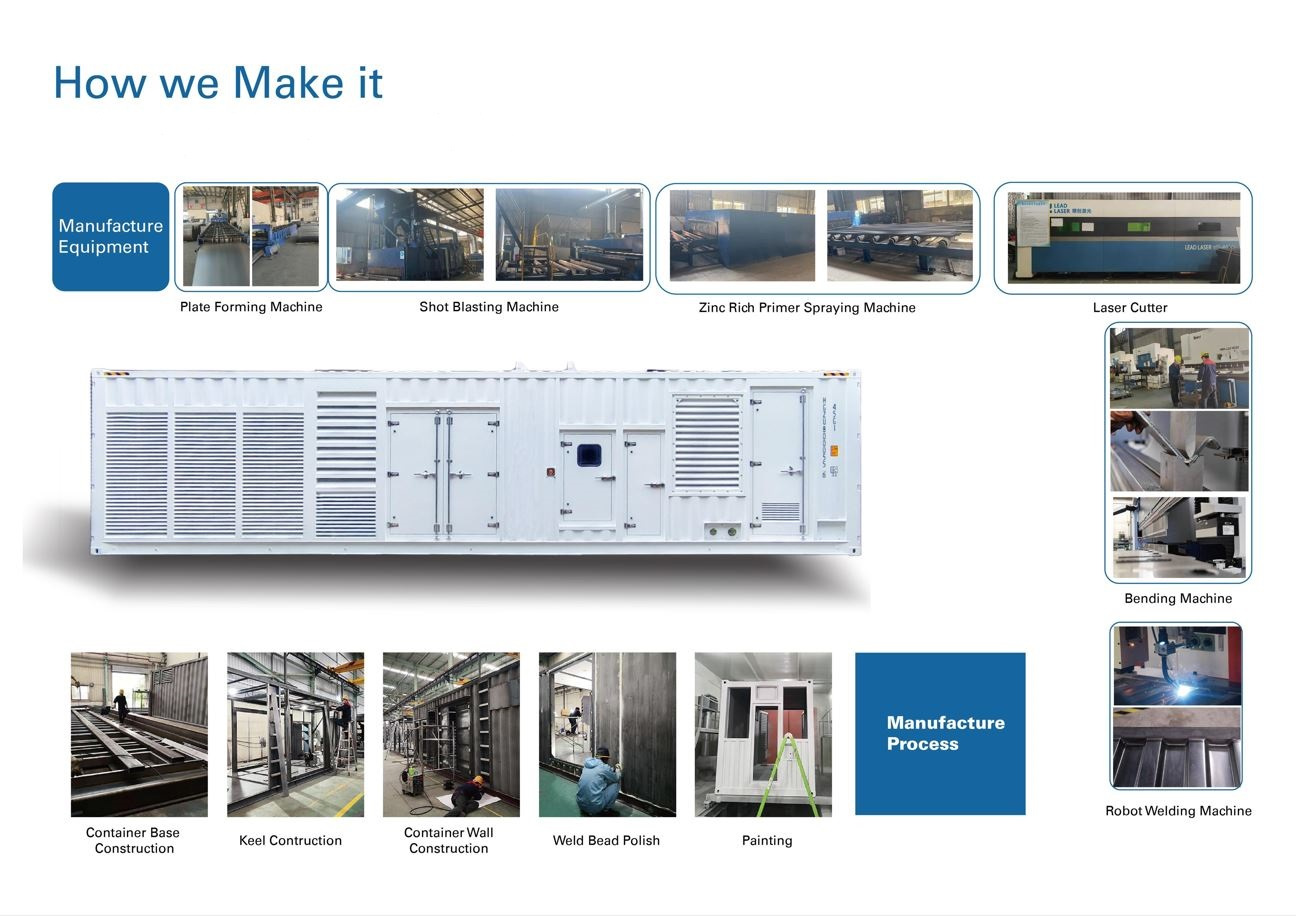
Task: Click the Bending Machine caption
Action: pos(1177,598)
